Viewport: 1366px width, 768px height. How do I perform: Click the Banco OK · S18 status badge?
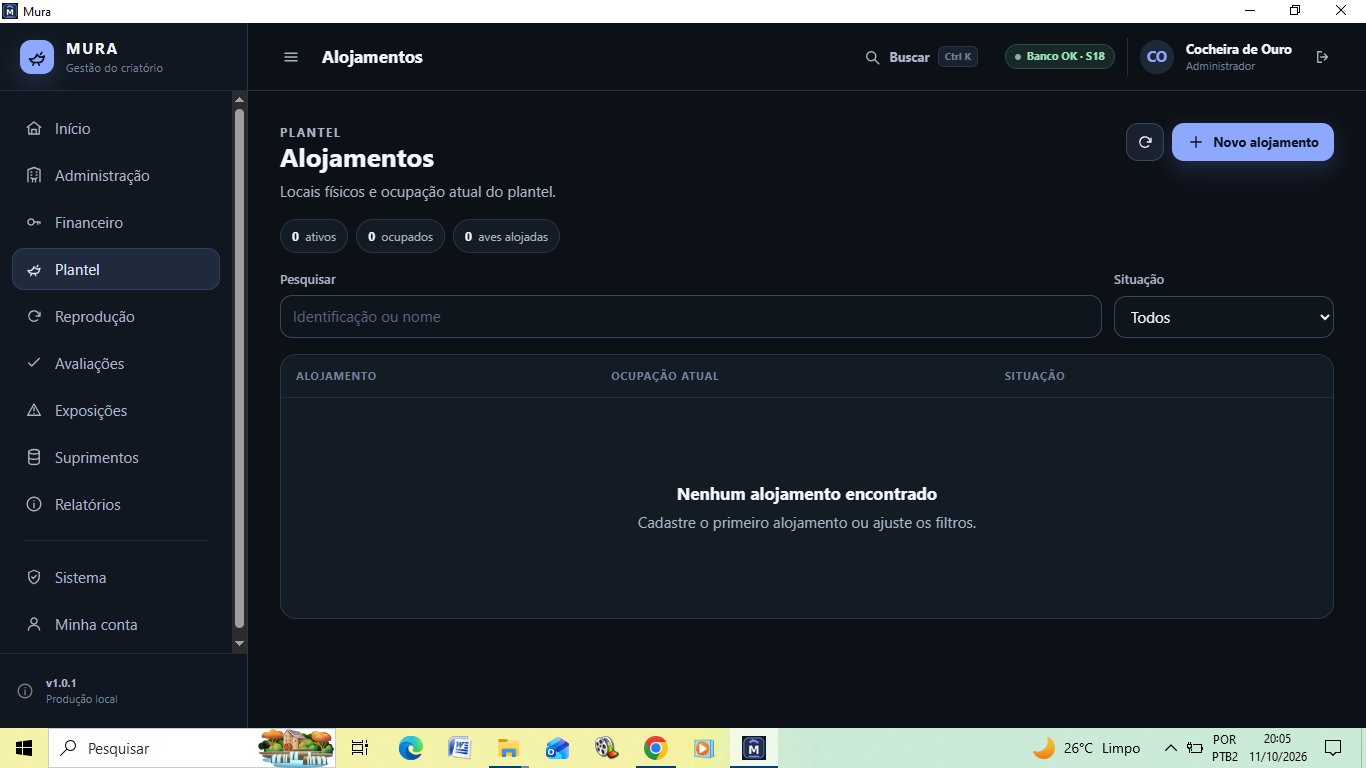[1060, 56]
